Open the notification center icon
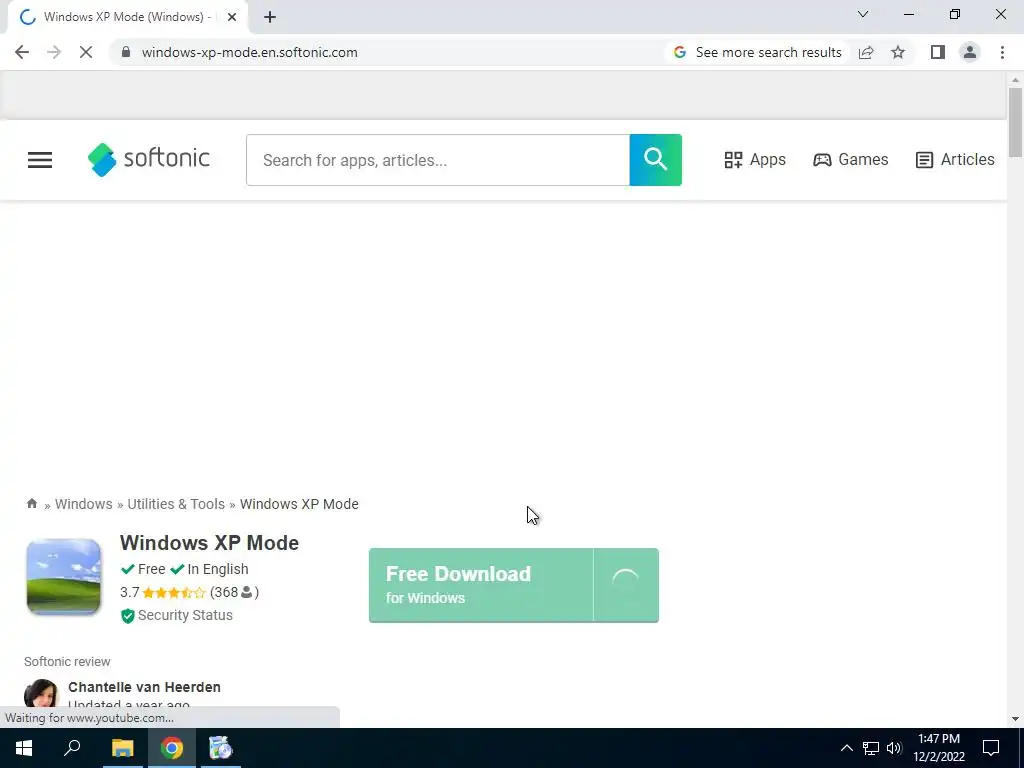Viewport: 1024px width, 768px height. [x=991, y=748]
